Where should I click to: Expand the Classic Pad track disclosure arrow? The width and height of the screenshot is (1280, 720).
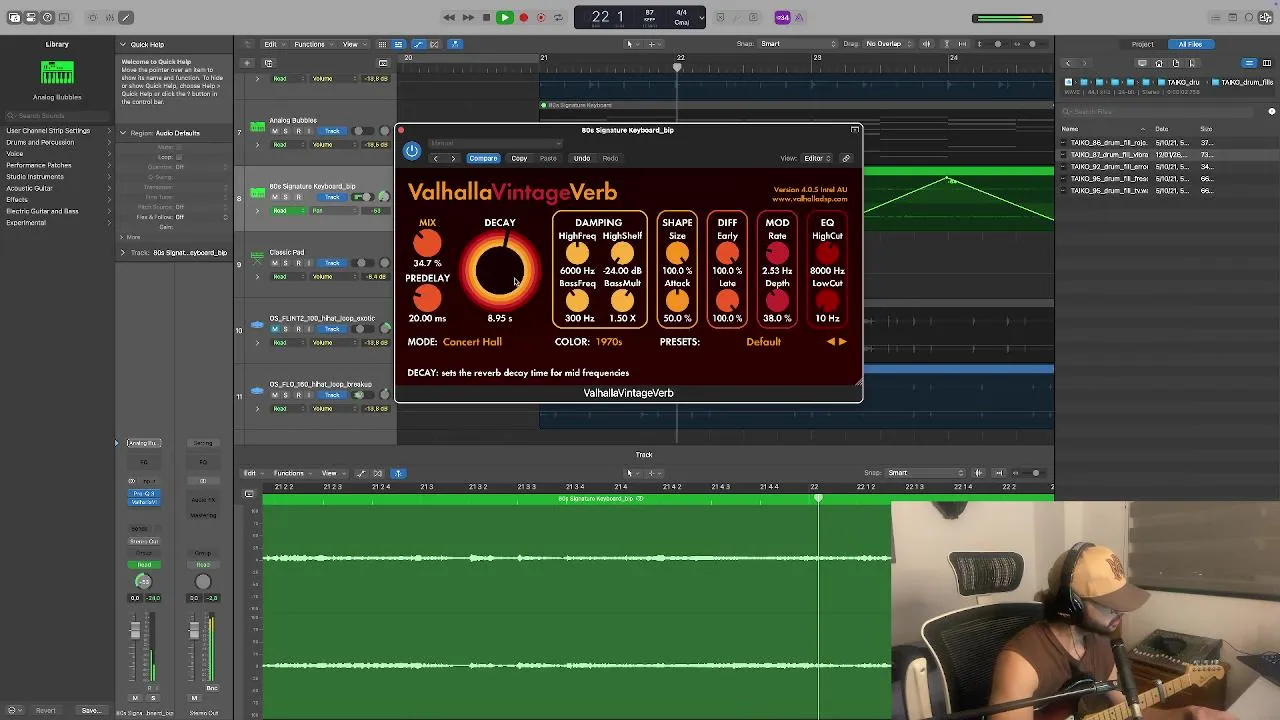click(257, 277)
